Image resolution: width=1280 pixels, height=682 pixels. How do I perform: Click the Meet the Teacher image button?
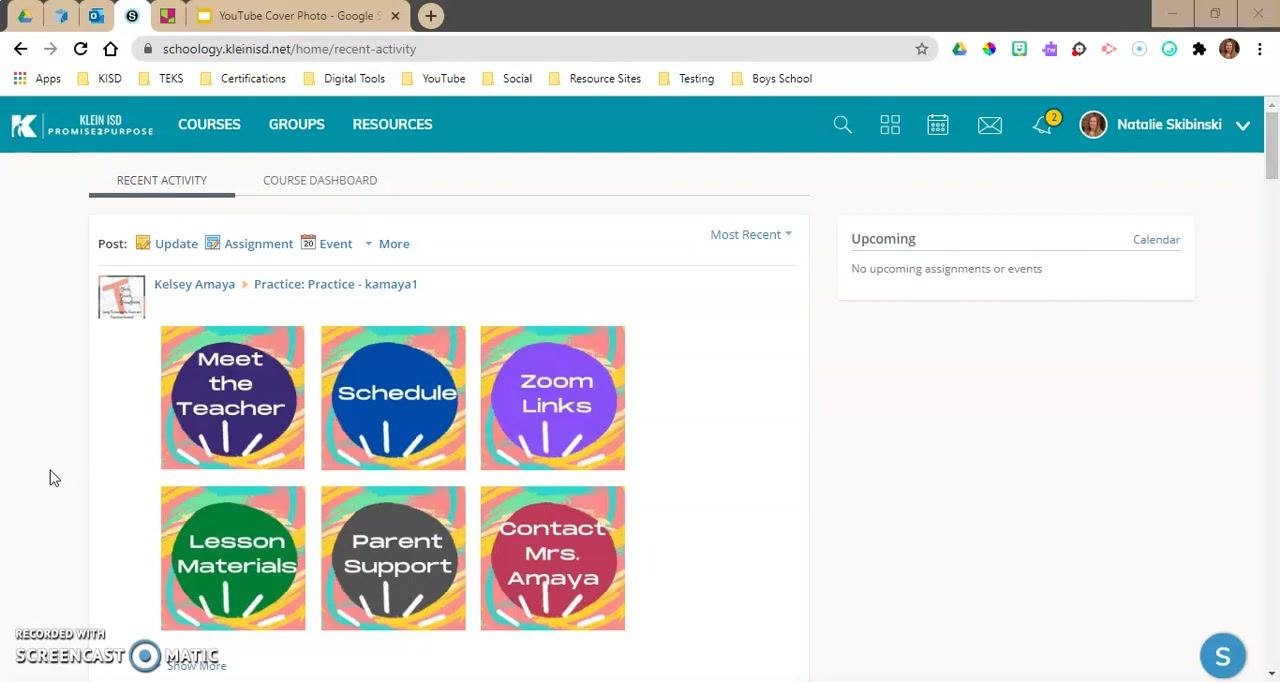[233, 398]
